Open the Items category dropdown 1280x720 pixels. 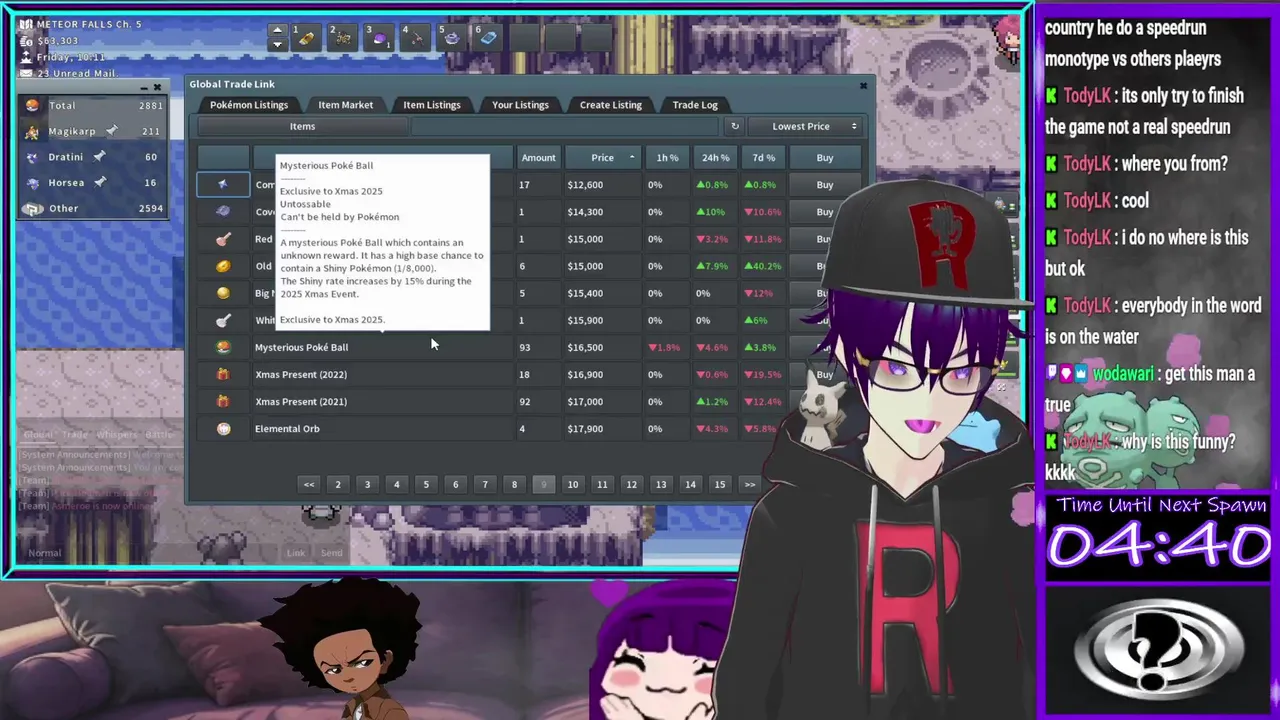[302, 127]
